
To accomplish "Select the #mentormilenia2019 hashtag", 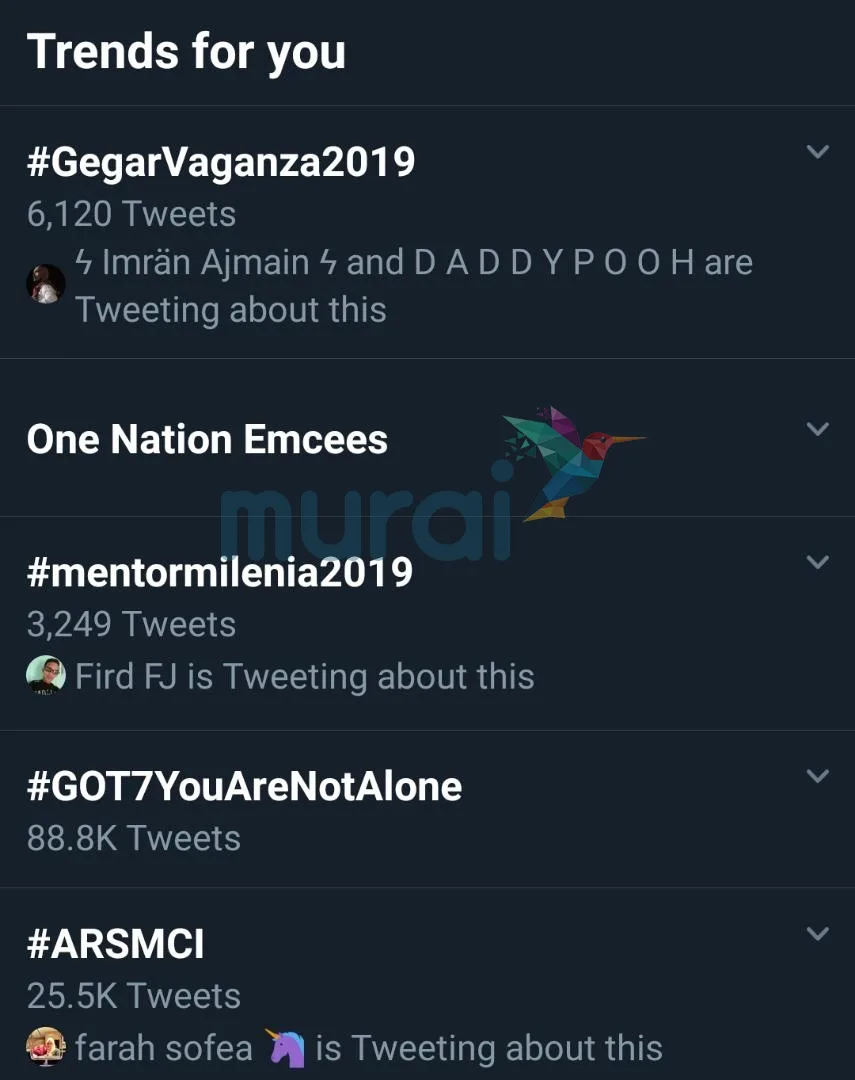I will (x=219, y=572).
